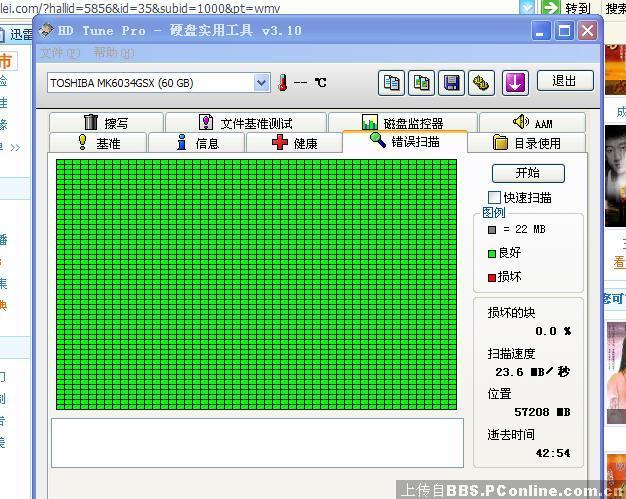The width and height of the screenshot is (626, 499).
Task: Click the copy screenshot icon in toolbar
Action: coord(422,82)
